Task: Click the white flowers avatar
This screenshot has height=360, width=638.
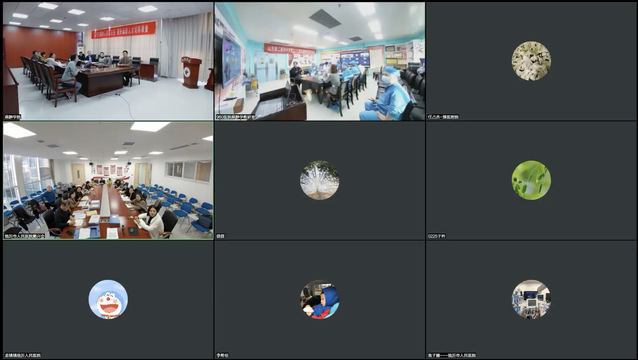Action: 531,61
